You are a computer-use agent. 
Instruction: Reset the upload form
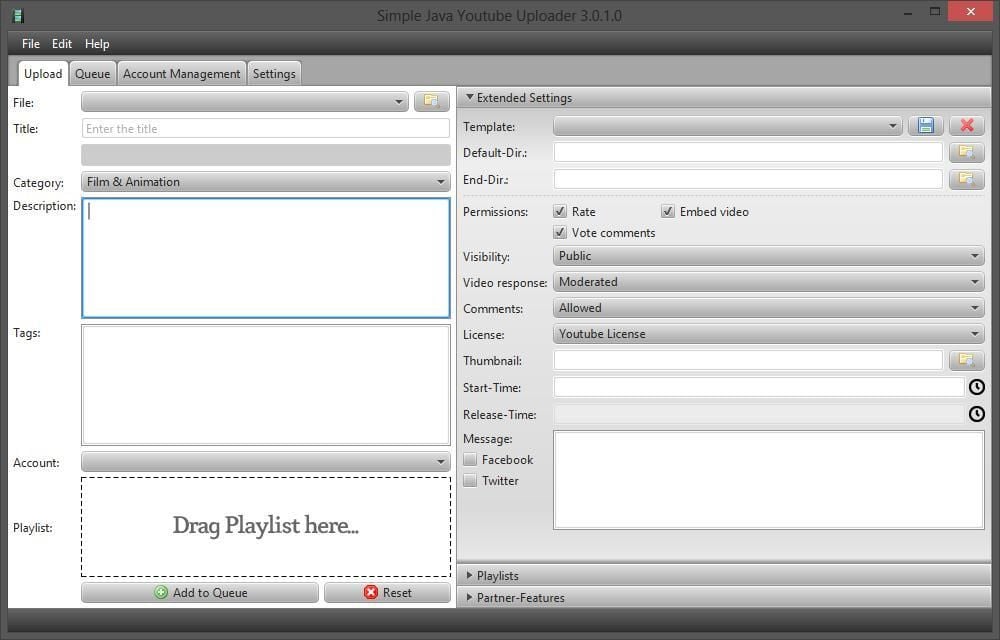point(388,592)
